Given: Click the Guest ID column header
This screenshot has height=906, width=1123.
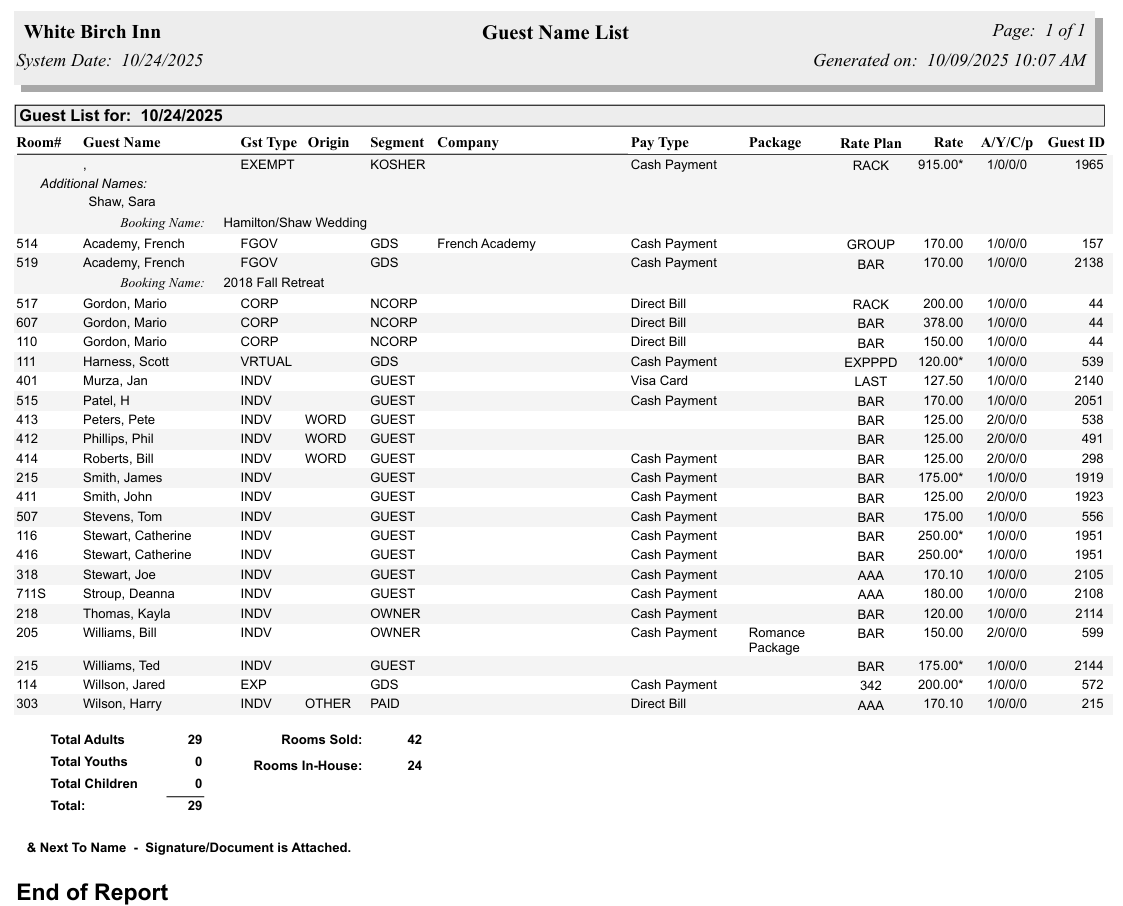Looking at the screenshot, I should pyautogui.click(x=1075, y=142).
